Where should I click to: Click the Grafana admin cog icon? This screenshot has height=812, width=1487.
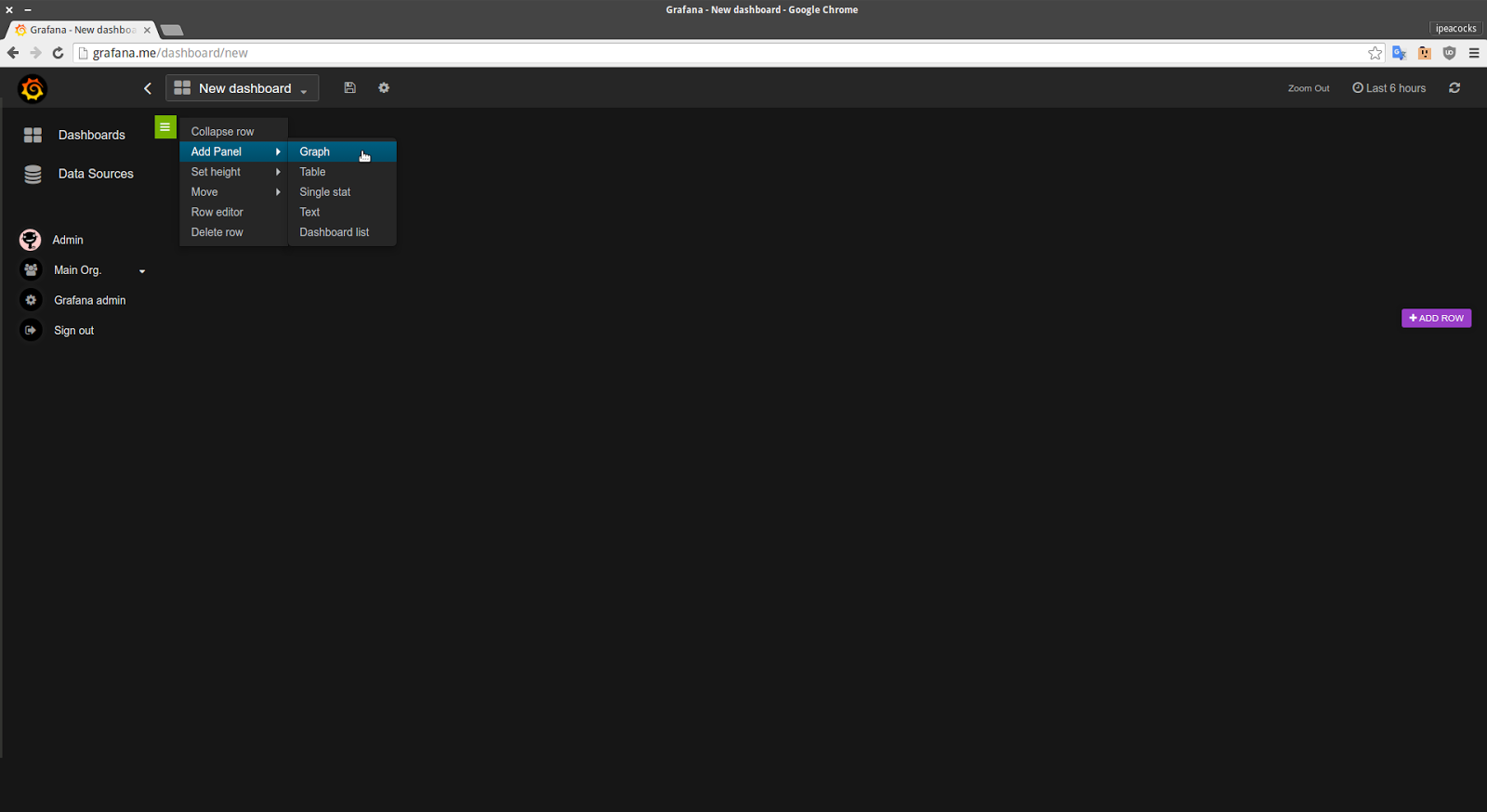click(x=31, y=300)
